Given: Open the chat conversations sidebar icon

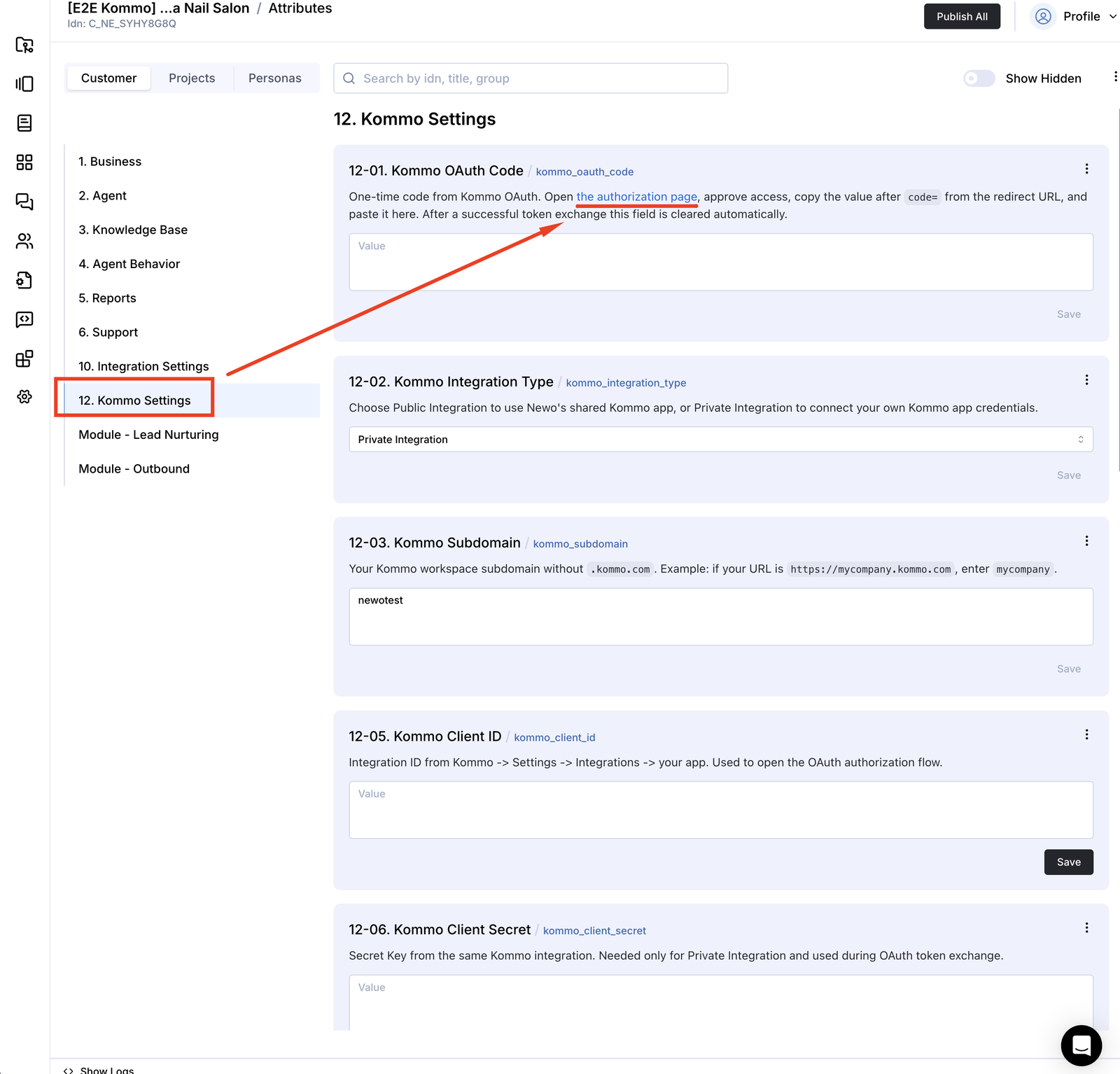Looking at the screenshot, I should tap(24, 202).
